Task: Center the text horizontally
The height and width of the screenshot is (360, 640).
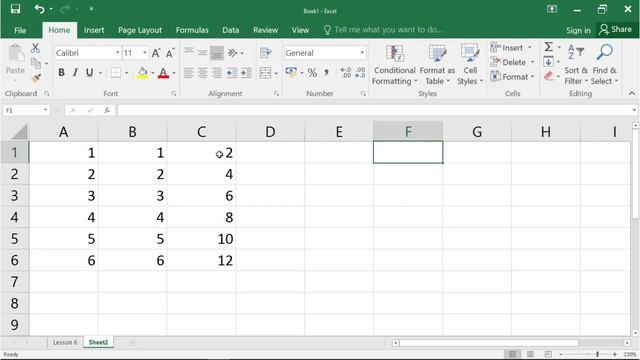Action: [x=202, y=73]
